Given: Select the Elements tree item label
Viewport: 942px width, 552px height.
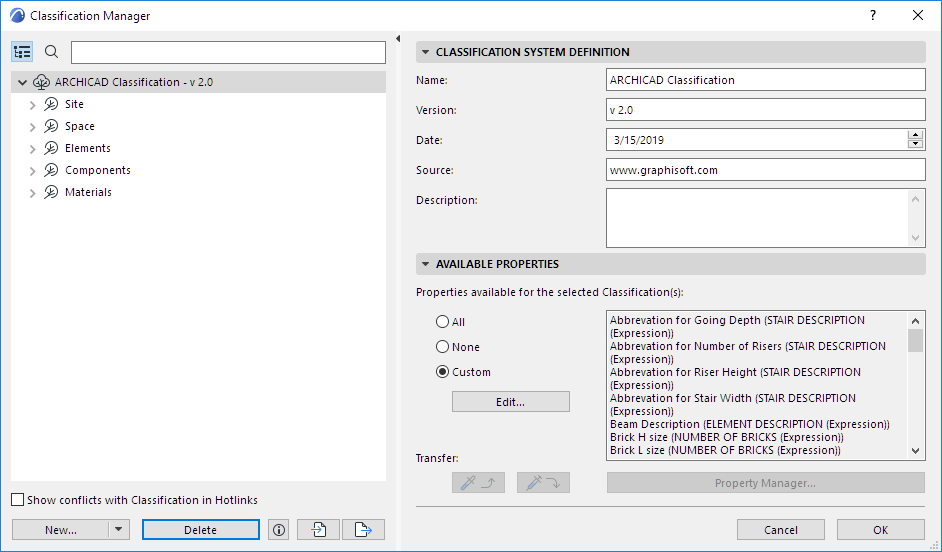Looking at the screenshot, I should tap(88, 148).
